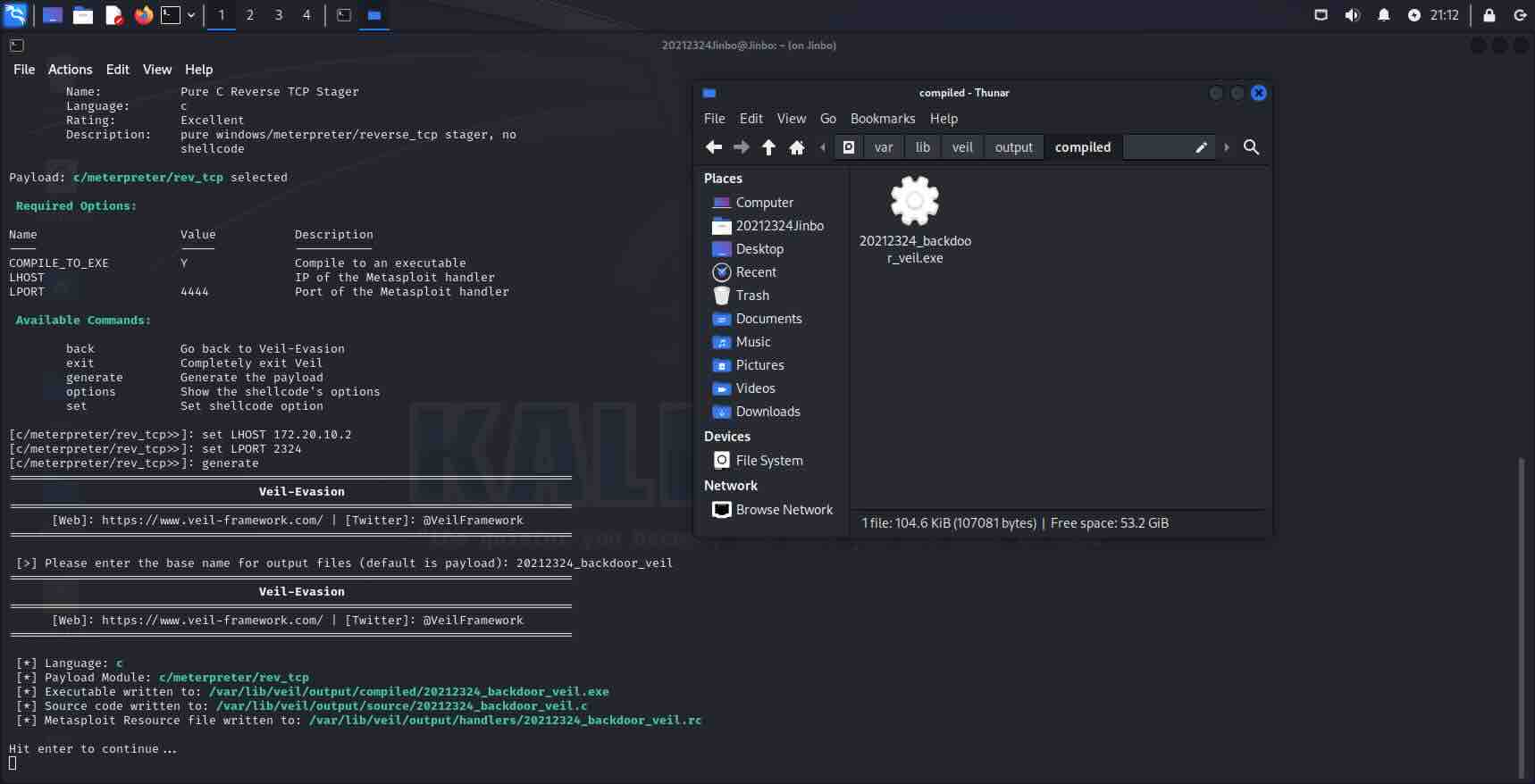1535x784 pixels.
Task: Click the 21:12 panel clock
Action: pos(1445,15)
